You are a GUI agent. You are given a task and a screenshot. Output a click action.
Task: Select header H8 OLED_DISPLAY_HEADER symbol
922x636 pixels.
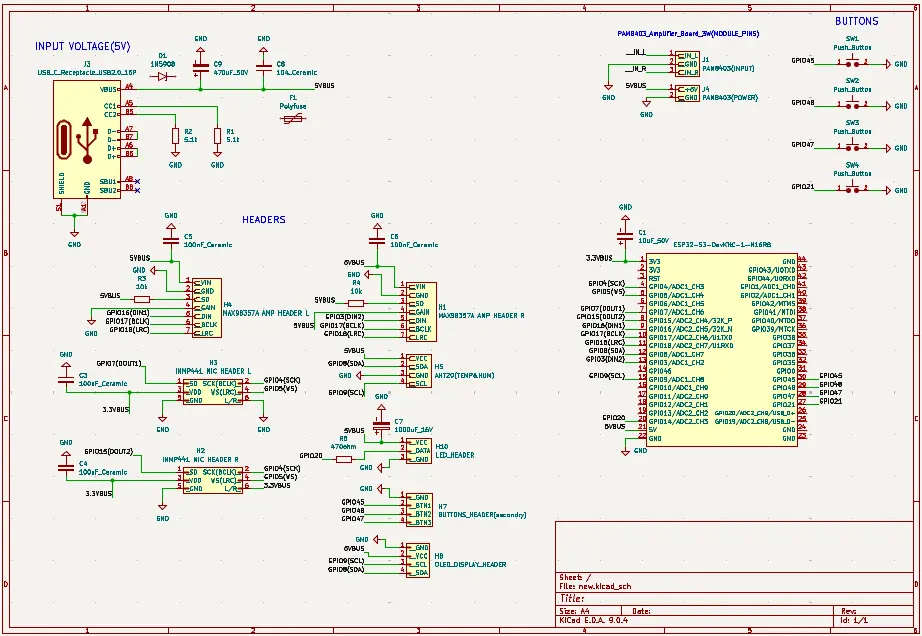417,560
